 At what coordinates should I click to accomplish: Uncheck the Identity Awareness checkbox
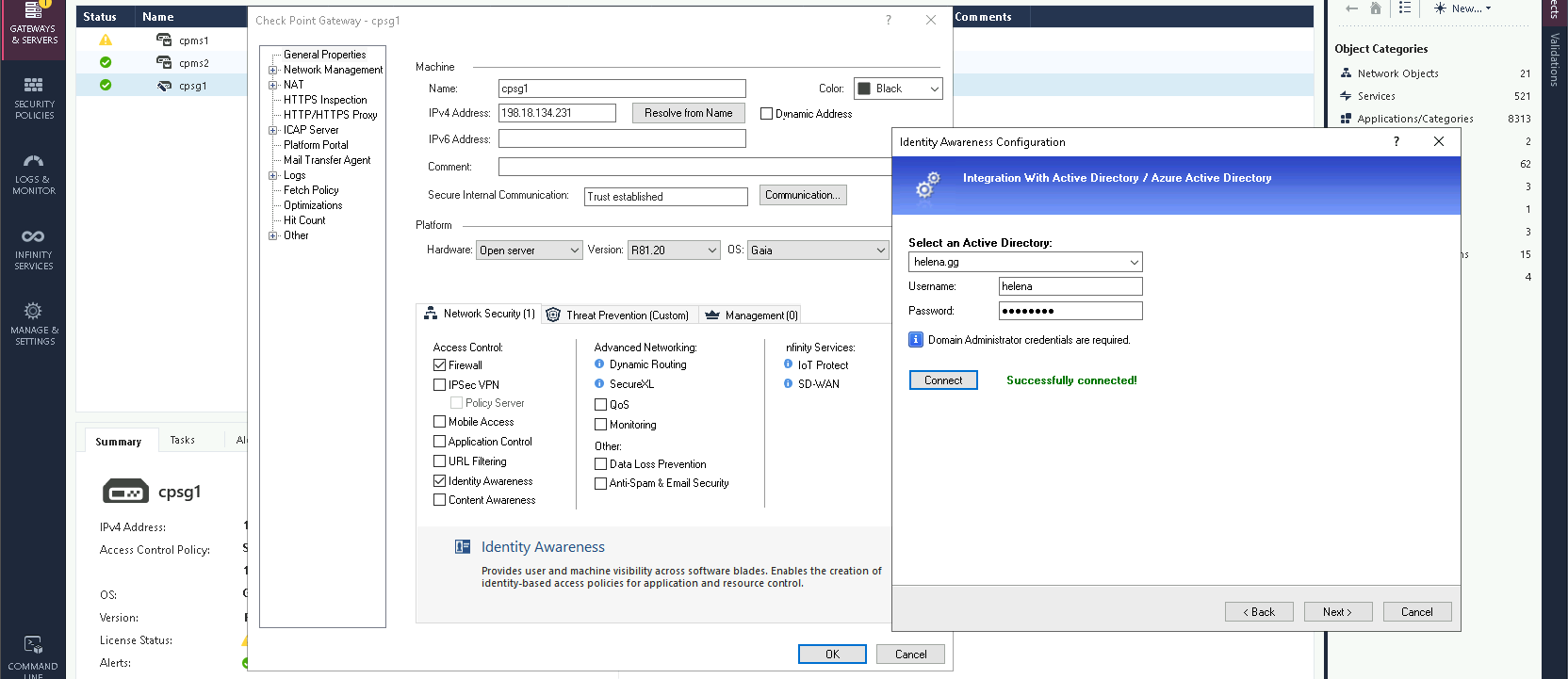pos(439,481)
